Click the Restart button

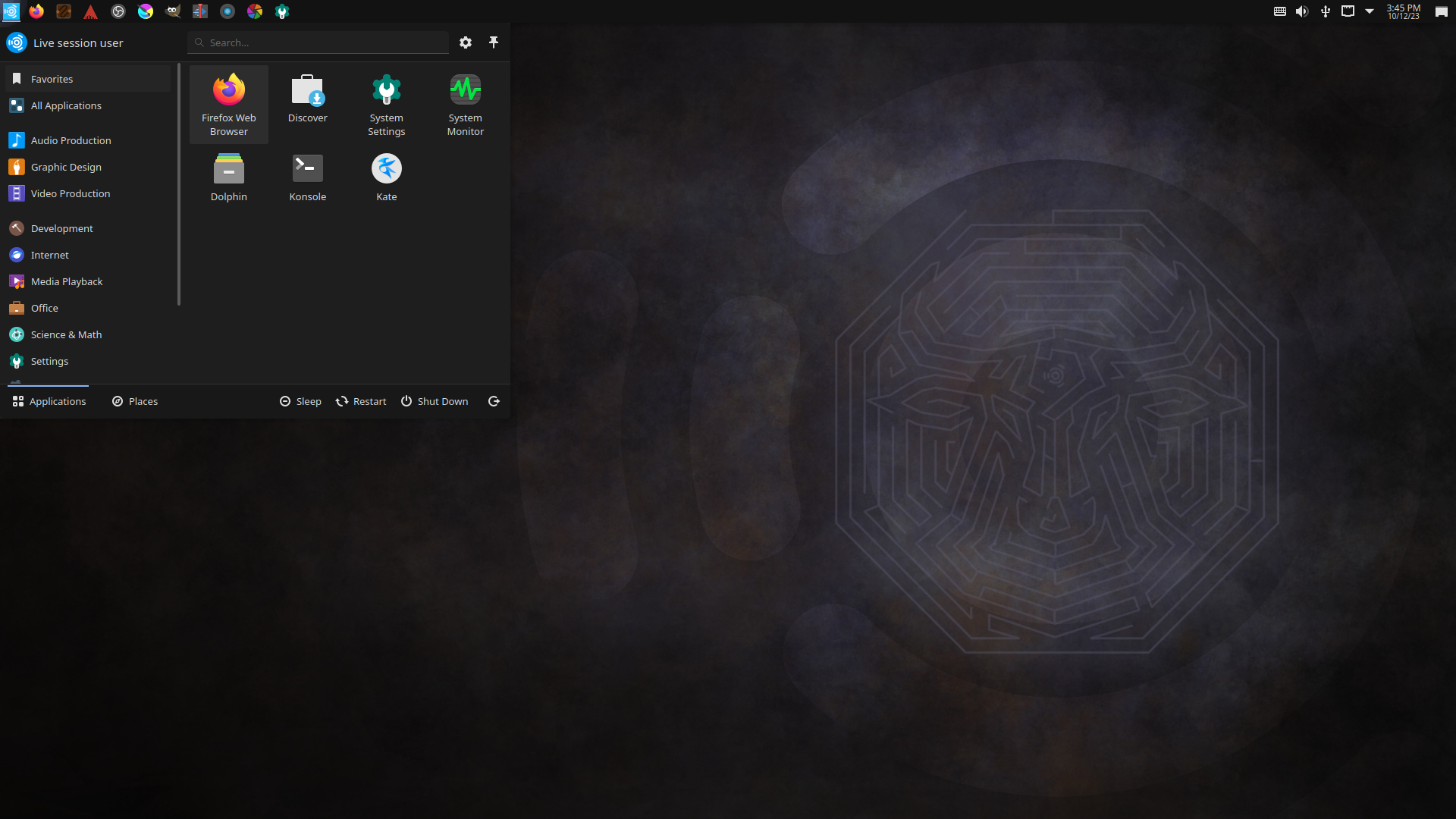[x=361, y=401]
